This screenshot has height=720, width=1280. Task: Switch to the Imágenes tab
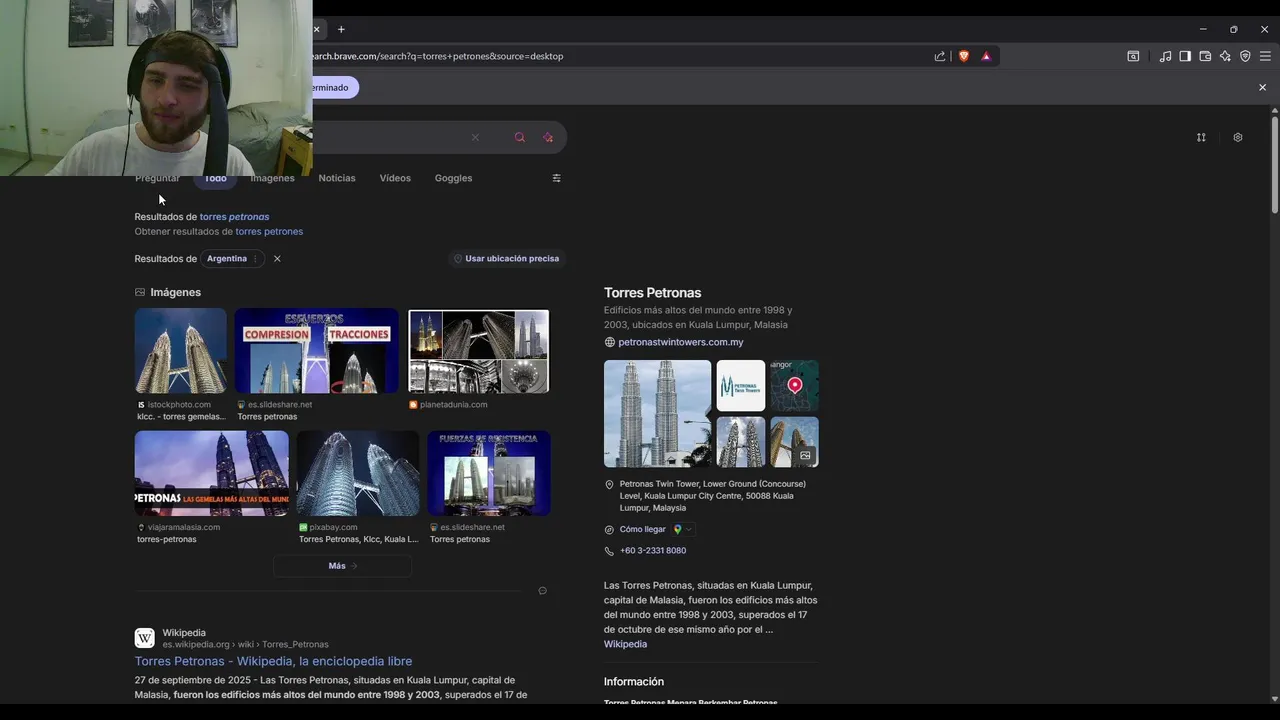point(272,178)
